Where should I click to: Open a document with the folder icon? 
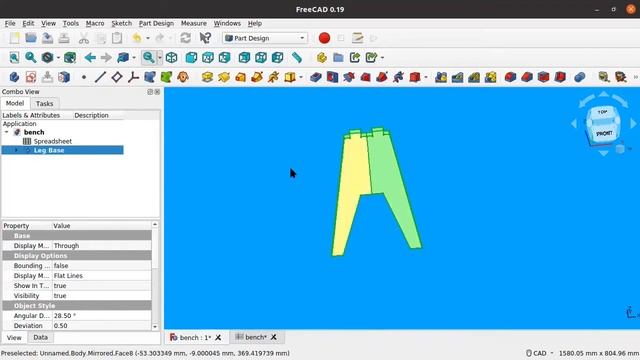pos(31,38)
